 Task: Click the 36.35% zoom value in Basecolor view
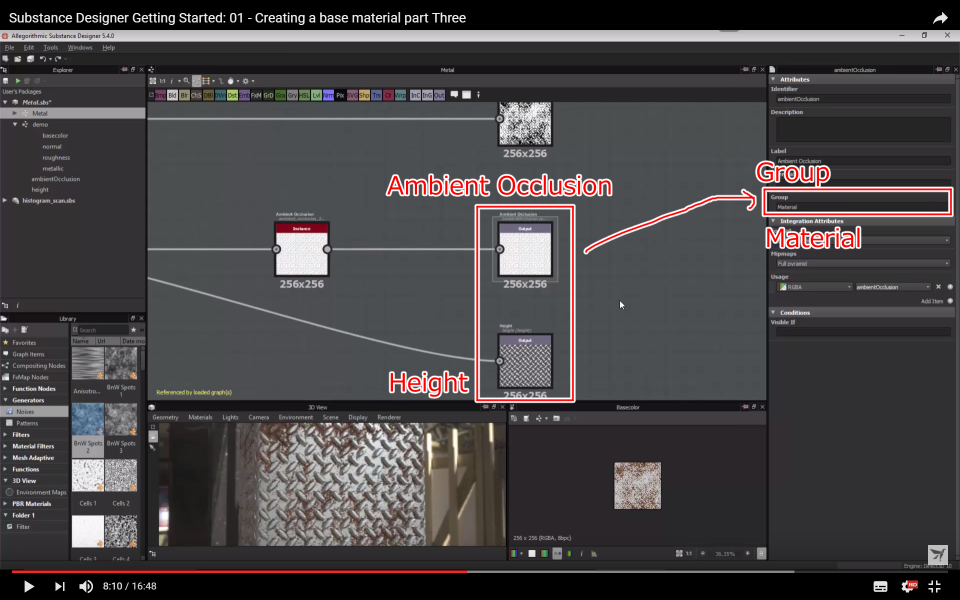click(725, 553)
